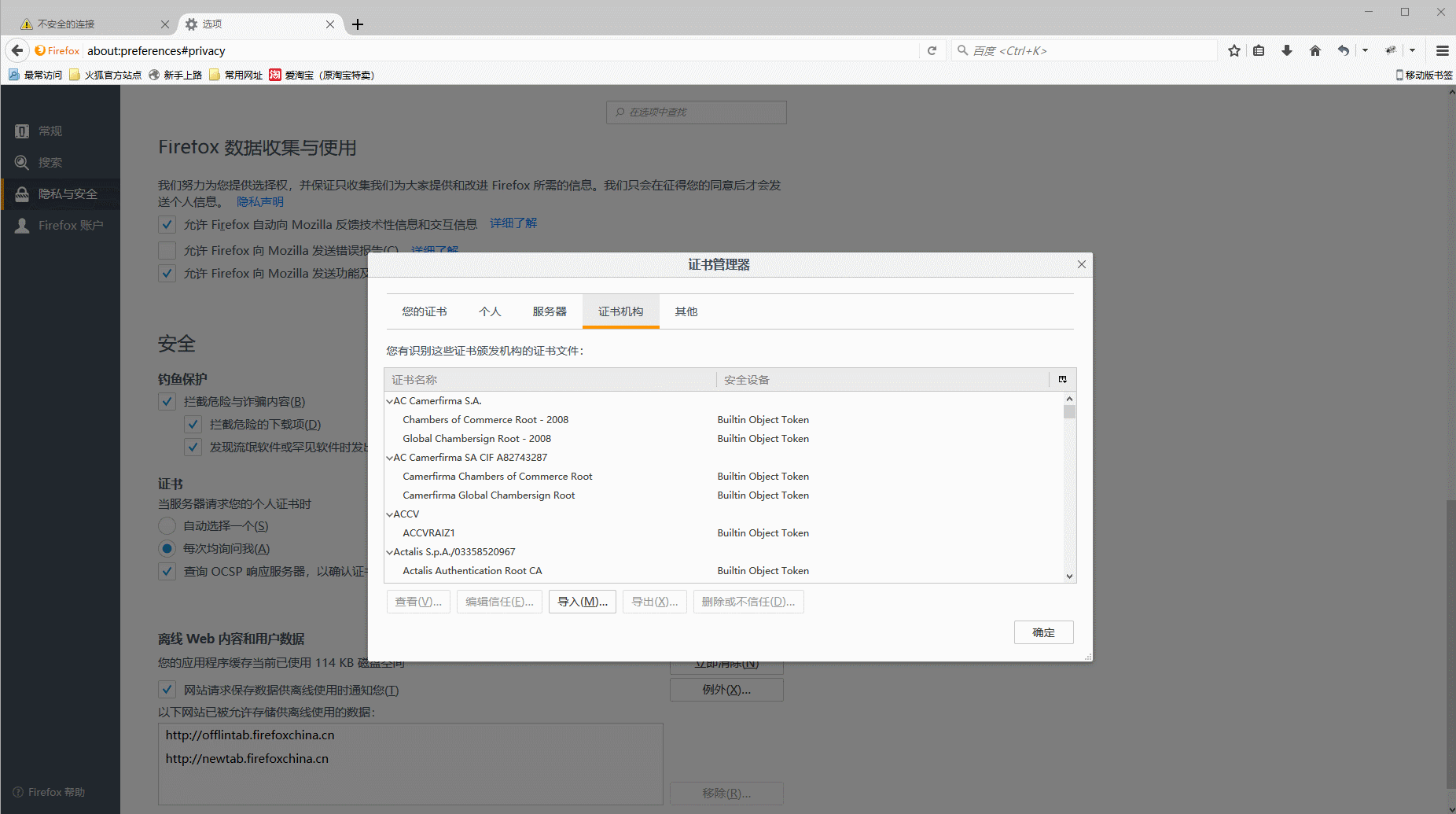1456x814 pixels.
Task: Open the hamburger menu icon
Action: [1442, 50]
